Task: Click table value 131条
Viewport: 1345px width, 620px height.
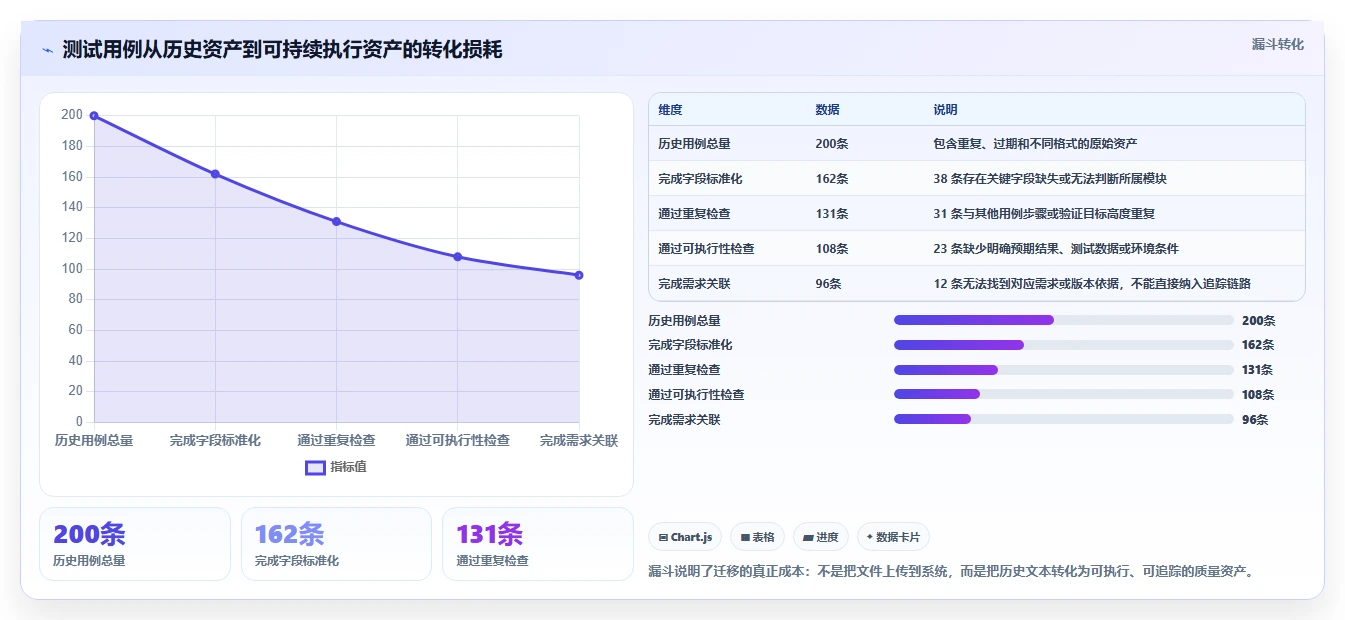Action: tap(832, 214)
